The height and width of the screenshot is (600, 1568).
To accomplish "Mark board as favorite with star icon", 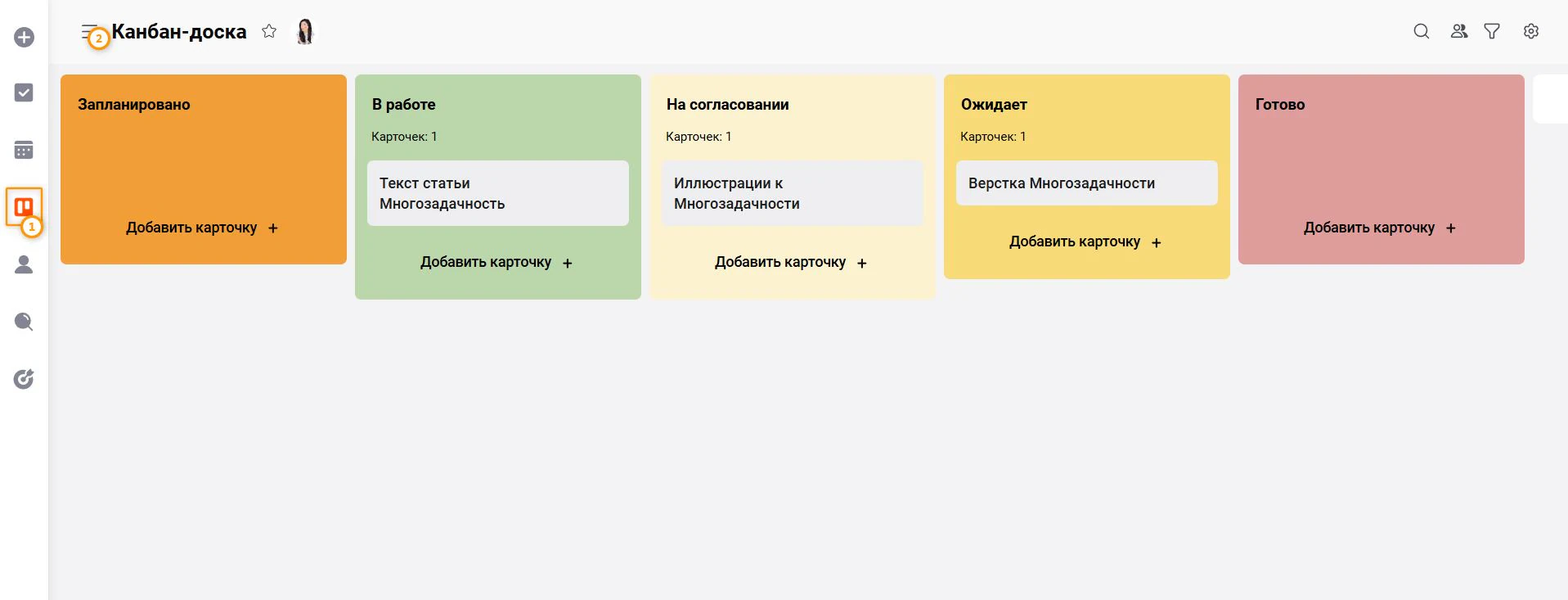I will pyautogui.click(x=269, y=31).
